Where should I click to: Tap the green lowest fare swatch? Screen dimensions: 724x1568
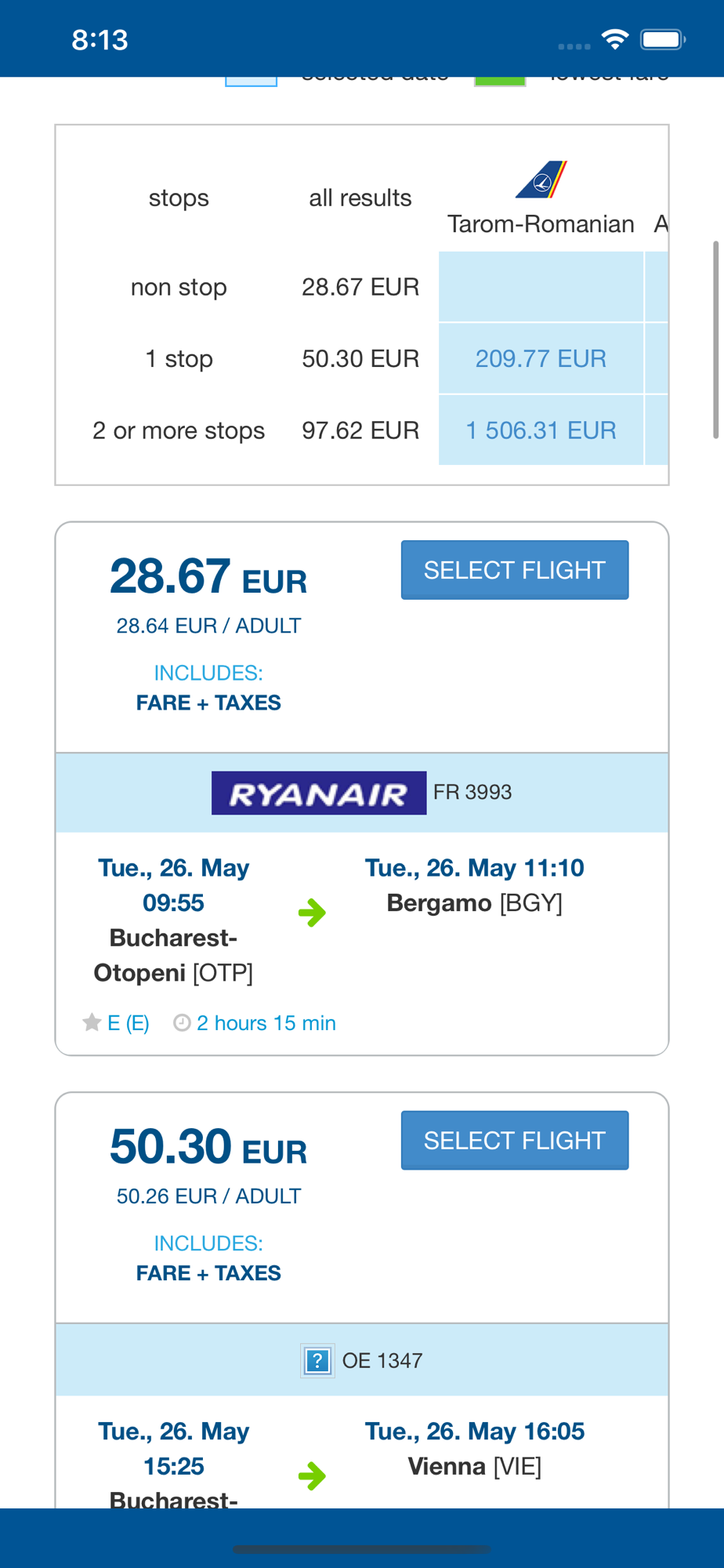[x=500, y=81]
